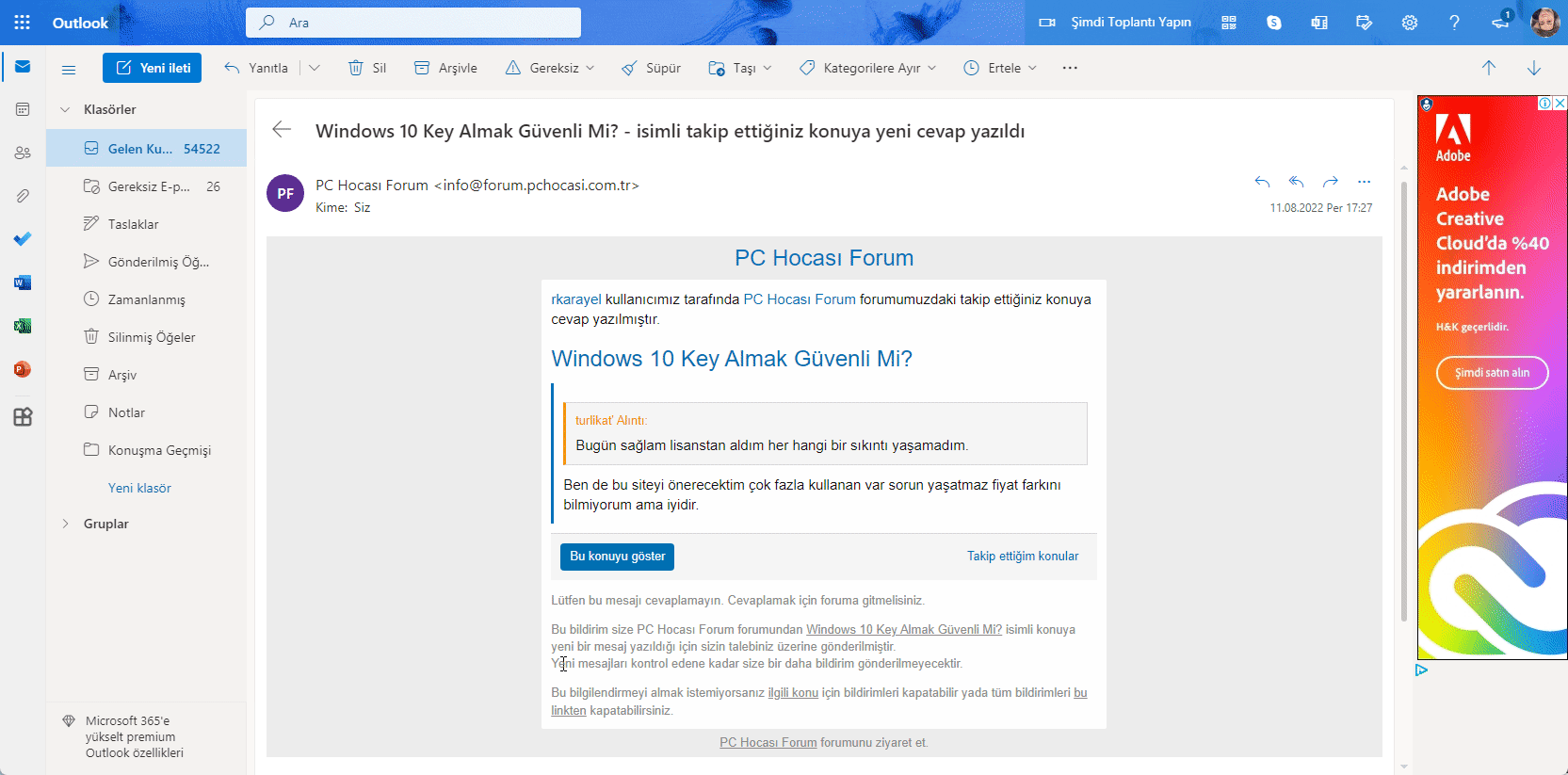Click the forward arrow in message header
The width and height of the screenshot is (1568, 775).
(1330, 182)
